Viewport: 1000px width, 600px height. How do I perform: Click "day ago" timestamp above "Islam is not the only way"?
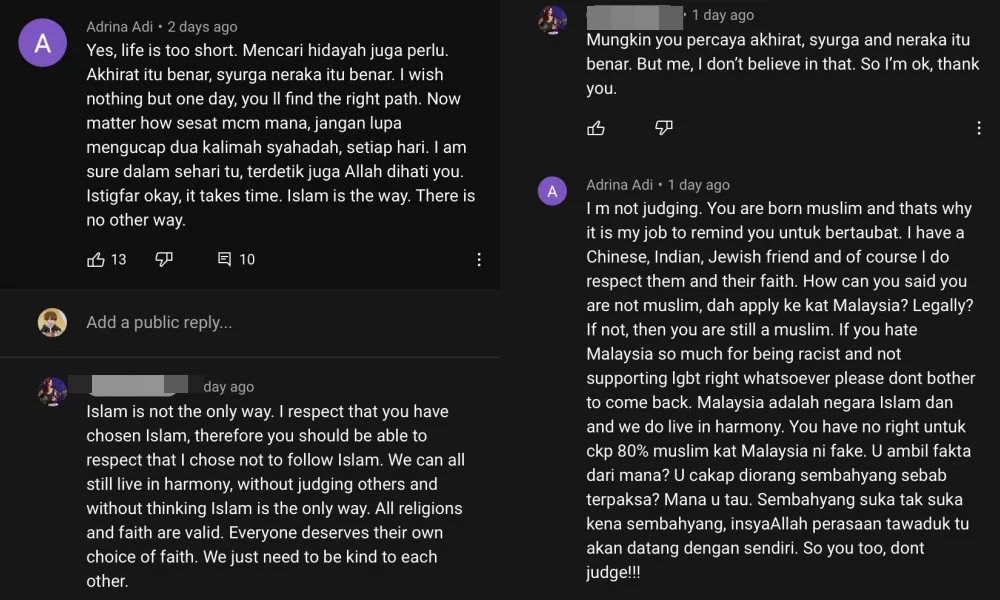[229, 386]
